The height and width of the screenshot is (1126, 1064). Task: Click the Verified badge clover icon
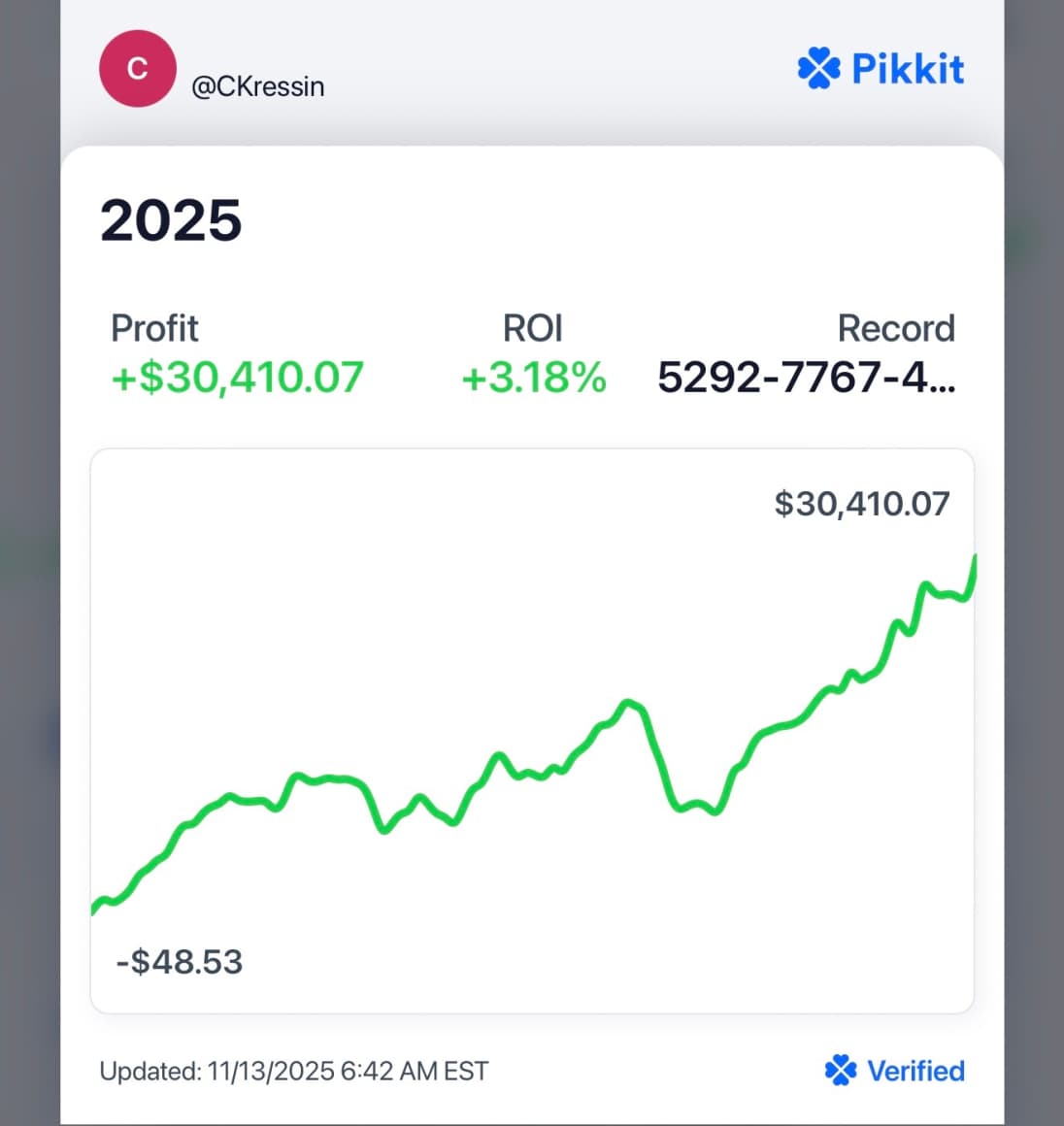pyautogui.click(x=843, y=1071)
